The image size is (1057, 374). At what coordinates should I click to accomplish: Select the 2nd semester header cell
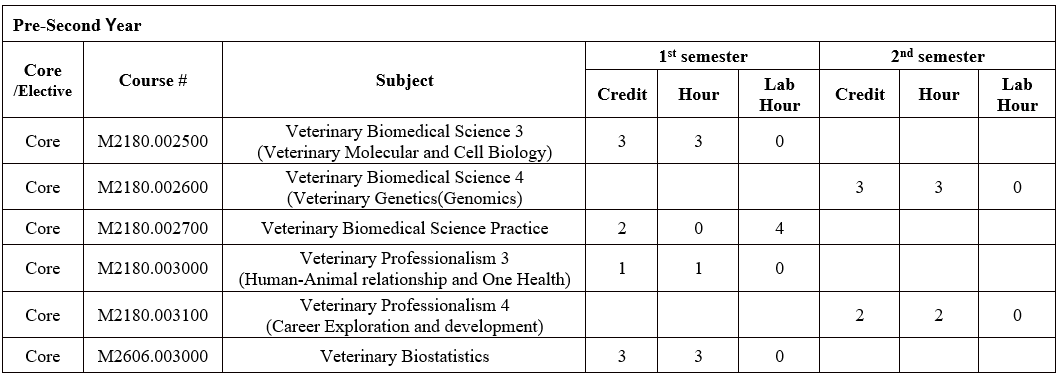937,56
